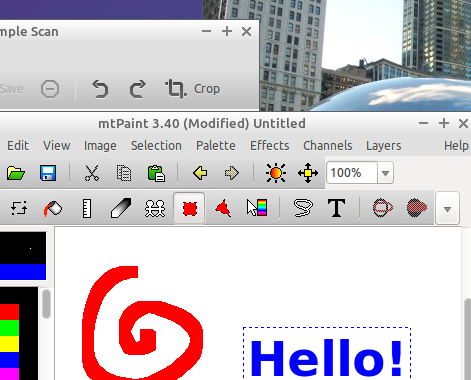Select the polygon selection tool
Viewport: 471px width, 380px height.
click(x=223, y=209)
